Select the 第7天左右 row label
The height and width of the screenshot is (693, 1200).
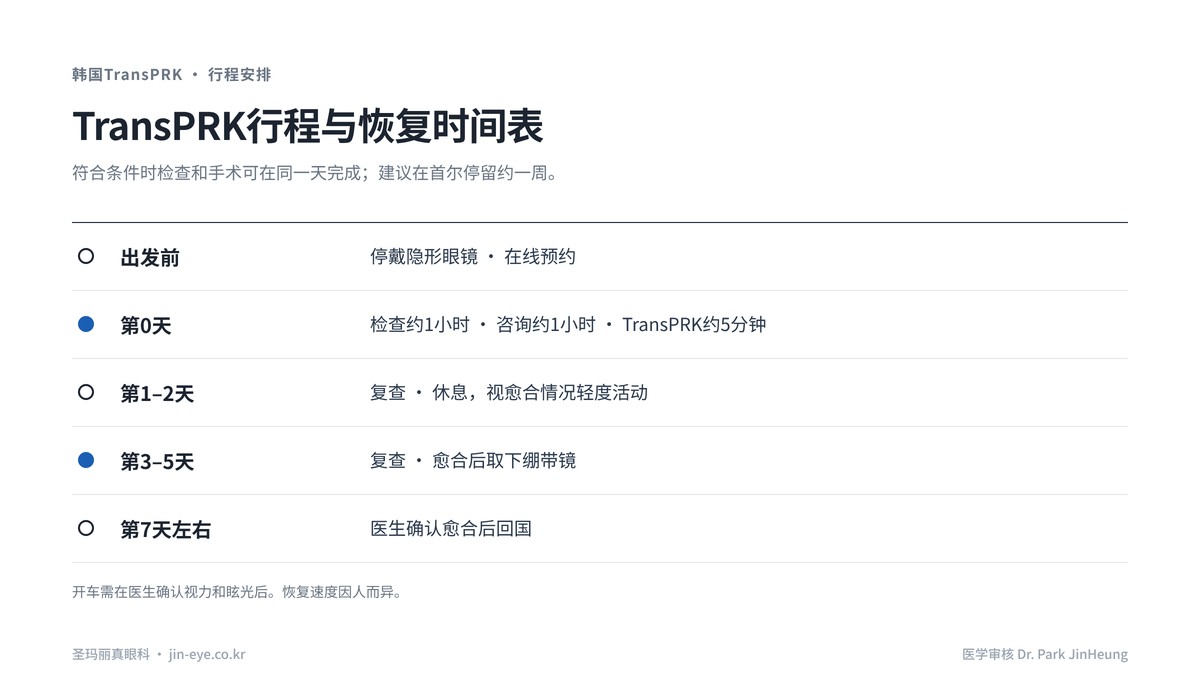point(166,530)
